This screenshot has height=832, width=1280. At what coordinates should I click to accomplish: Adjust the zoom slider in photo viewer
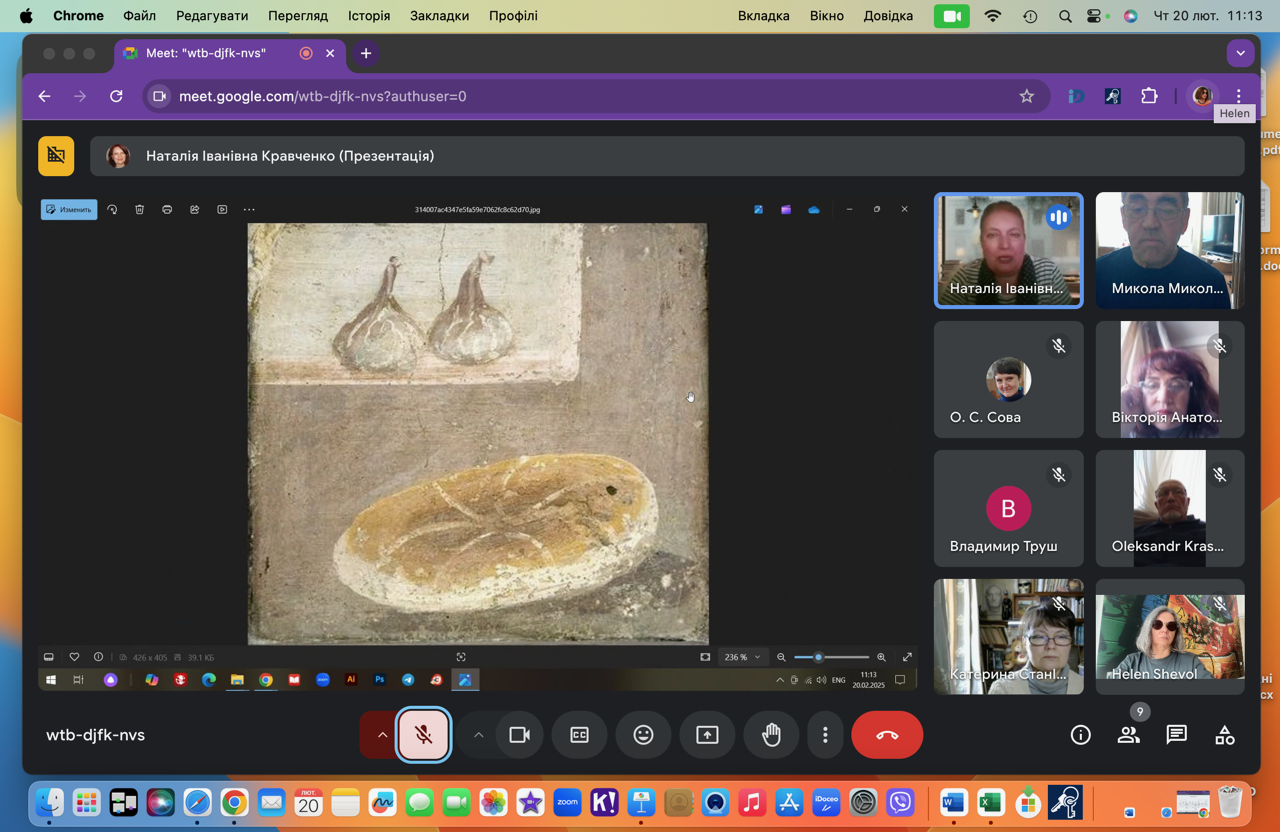tap(831, 657)
